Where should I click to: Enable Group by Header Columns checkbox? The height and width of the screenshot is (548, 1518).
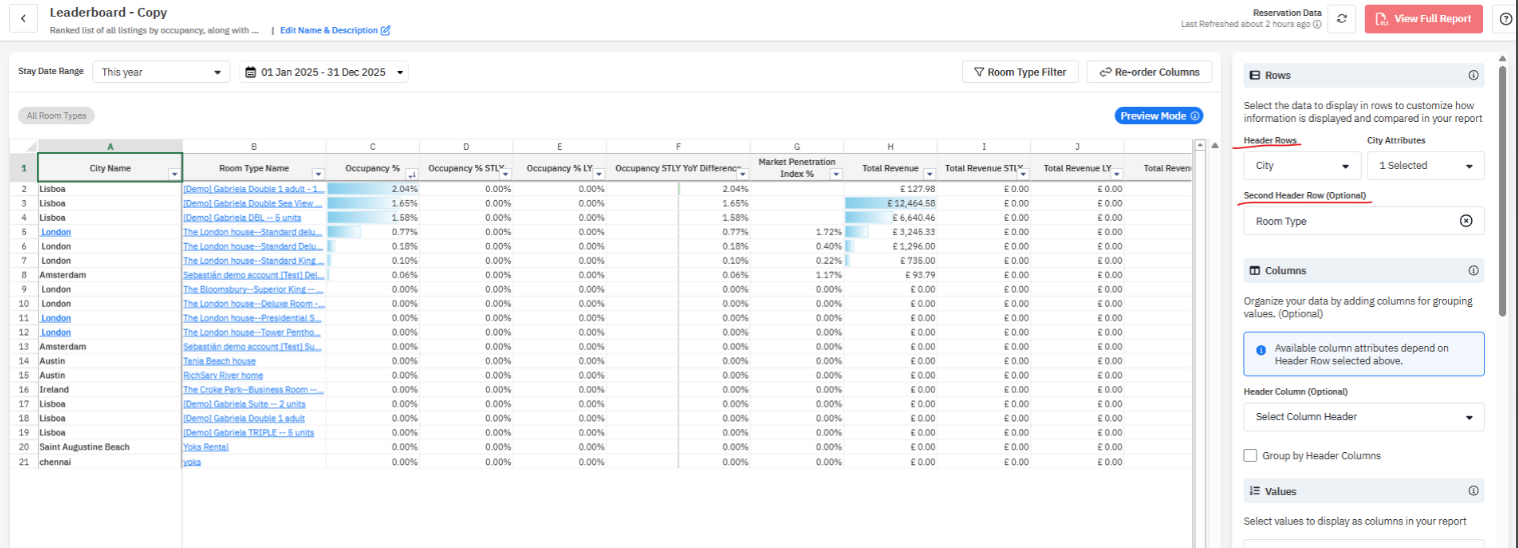(1250, 456)
